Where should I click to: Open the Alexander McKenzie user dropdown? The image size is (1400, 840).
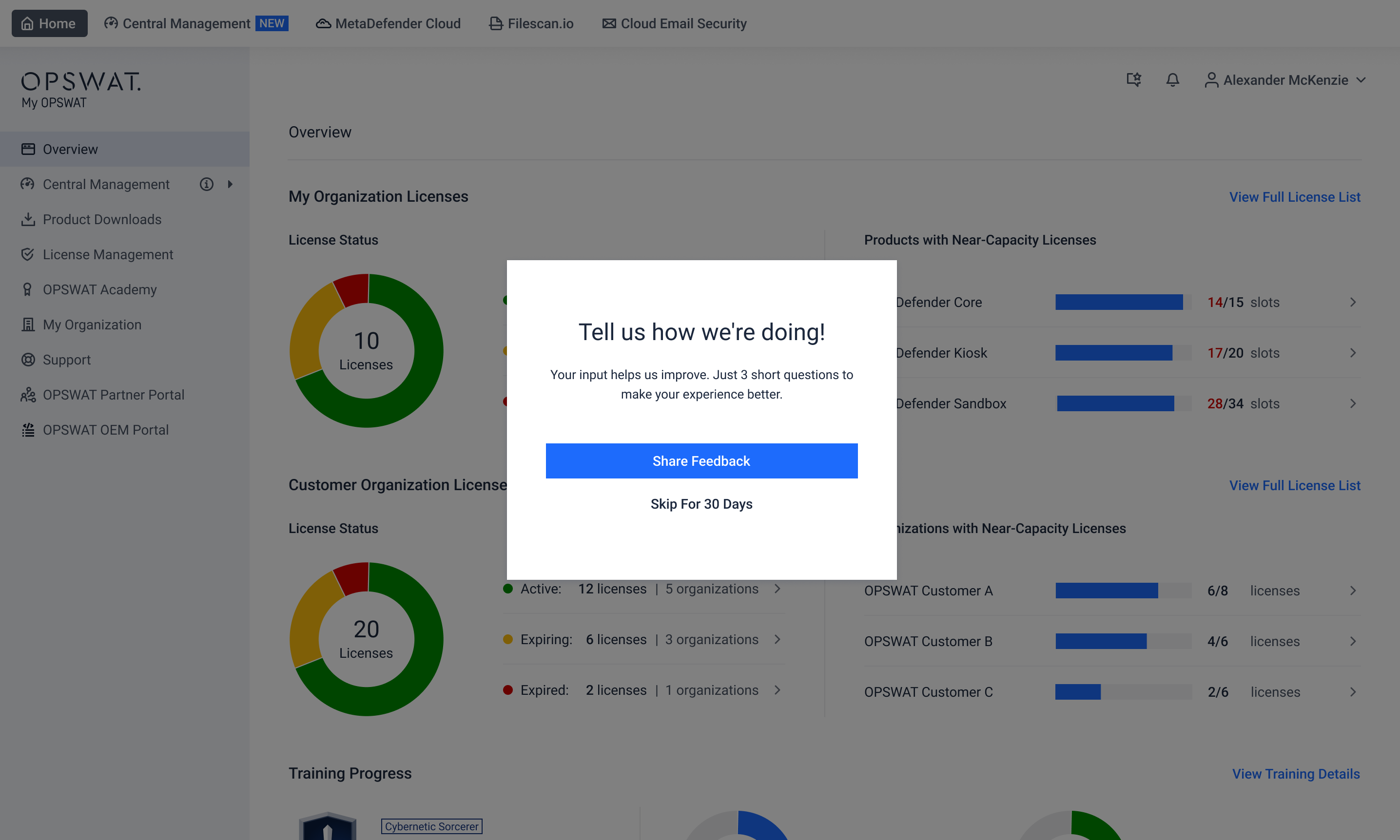[1285, 80]
